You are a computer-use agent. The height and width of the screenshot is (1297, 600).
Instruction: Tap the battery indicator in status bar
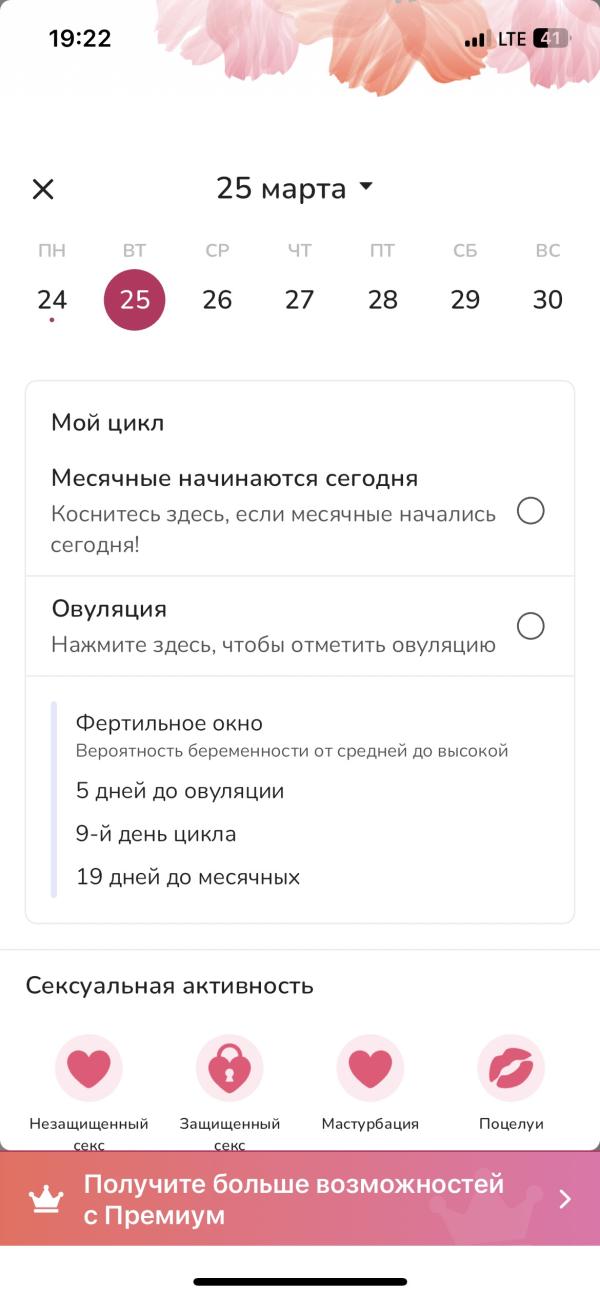(550, 39)
